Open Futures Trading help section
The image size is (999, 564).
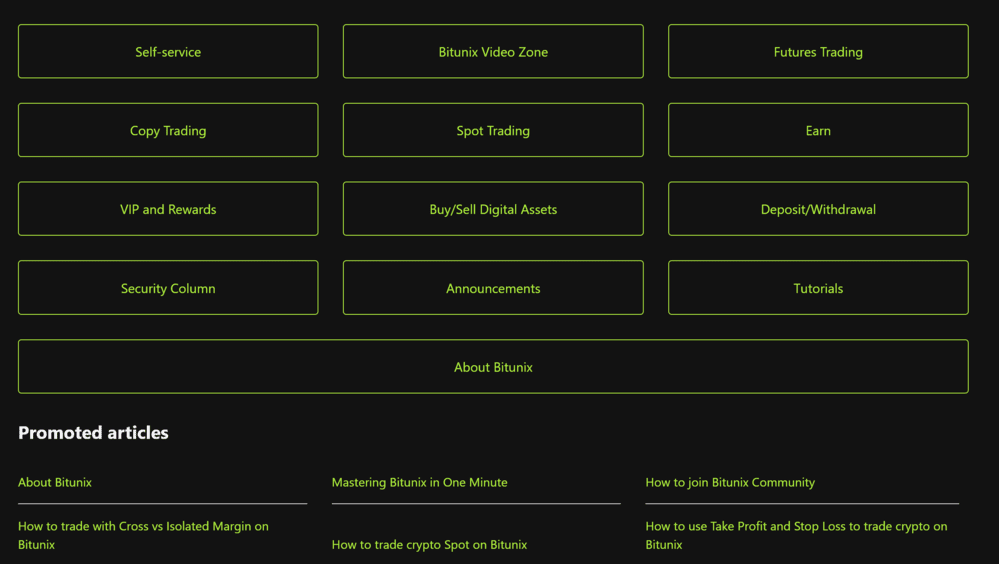(818, 52)
